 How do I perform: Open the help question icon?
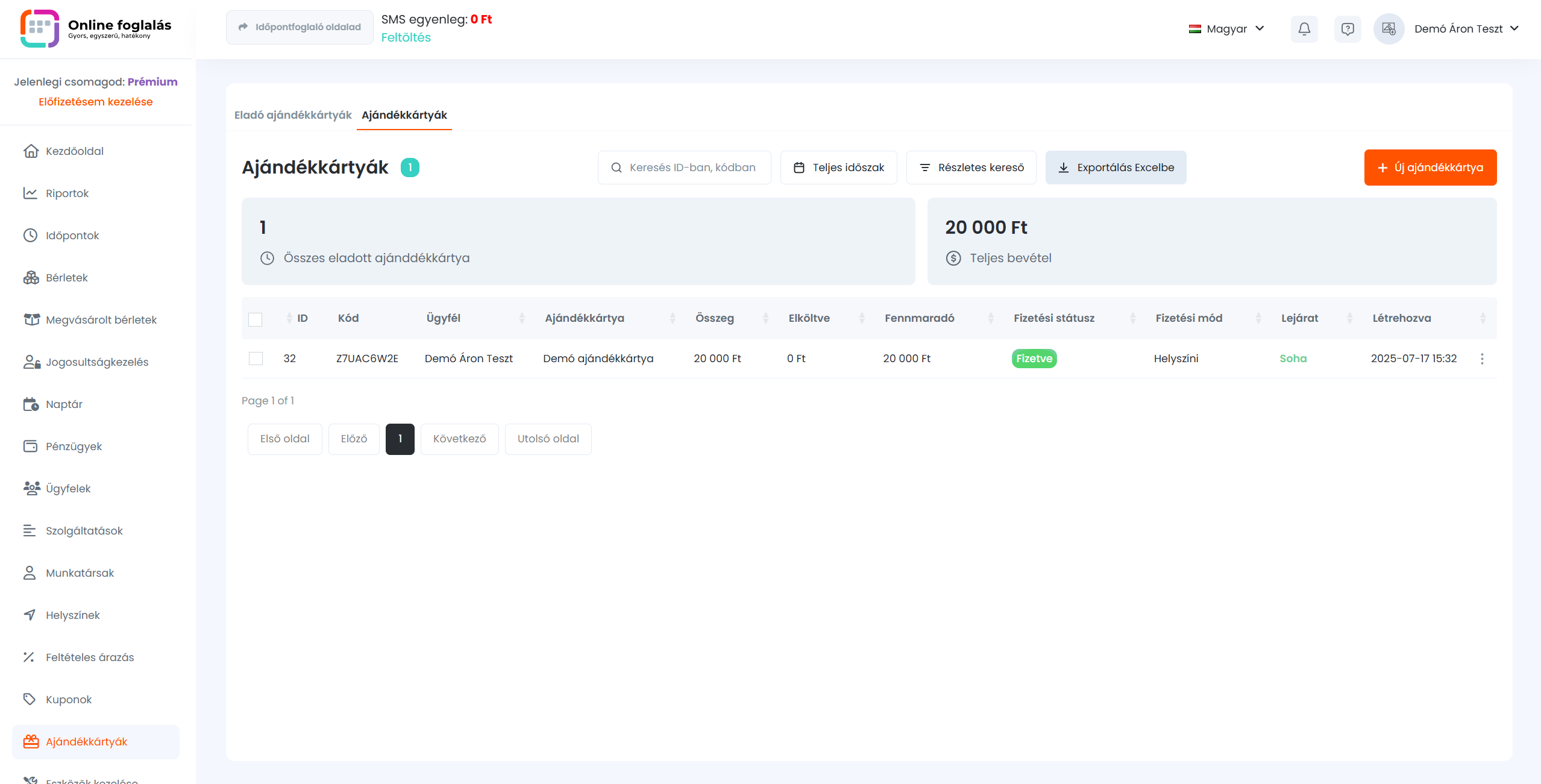pyautogui.click(x=1348, y=29)
